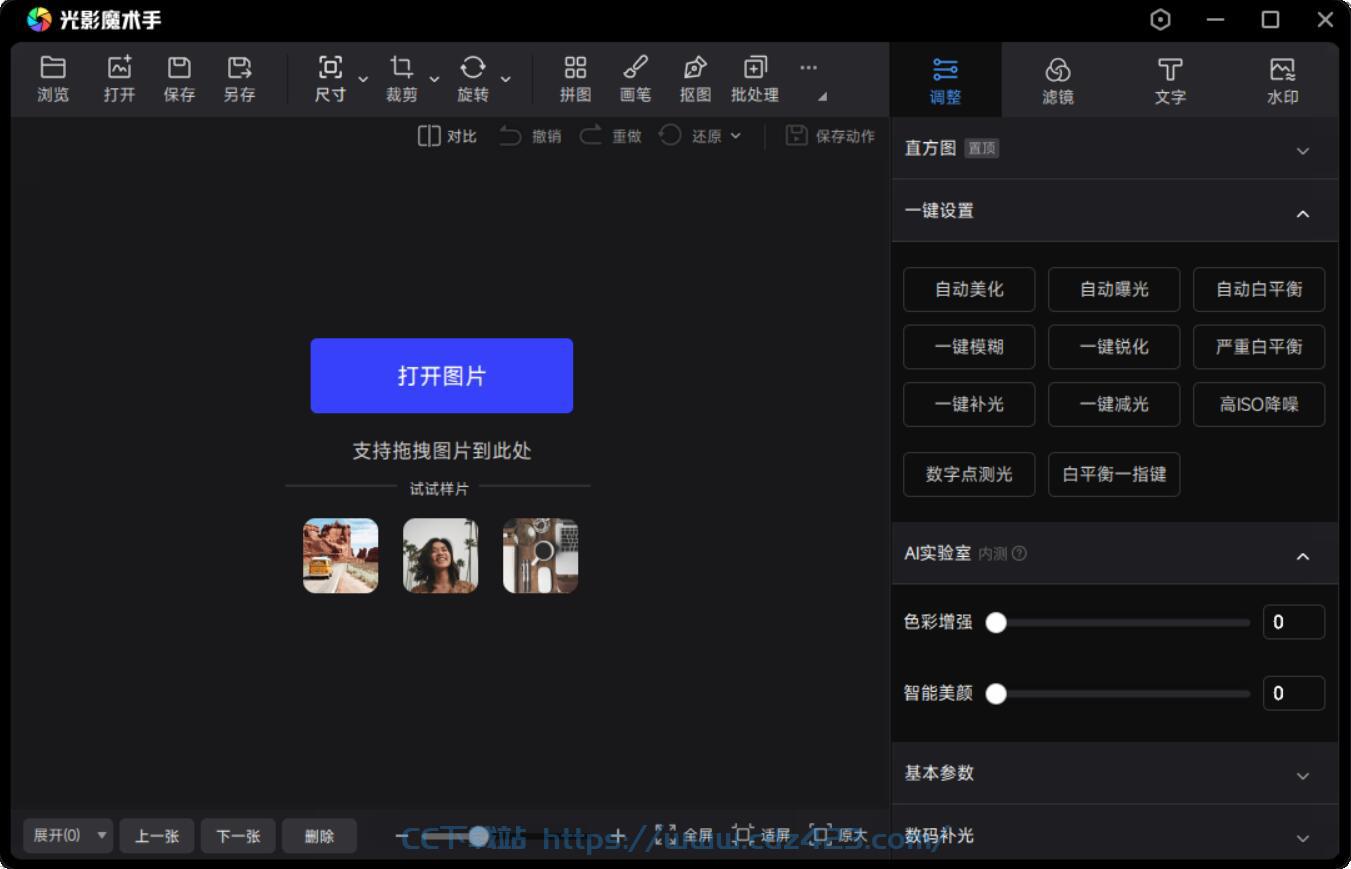Image resolution: width=1351 pixels, height=869 pixels.
Task: Click the 数字点测光 button
Action: pyautogui.click(x=969, y=474)
